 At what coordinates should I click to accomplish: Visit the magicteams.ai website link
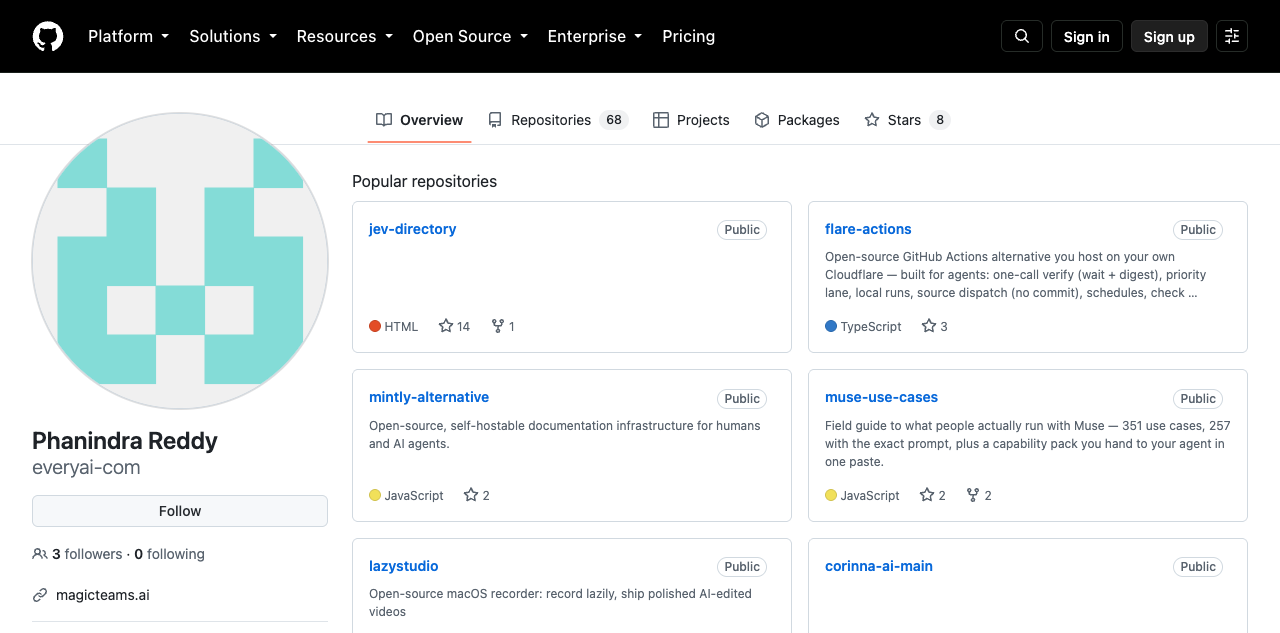pos(103,595)
